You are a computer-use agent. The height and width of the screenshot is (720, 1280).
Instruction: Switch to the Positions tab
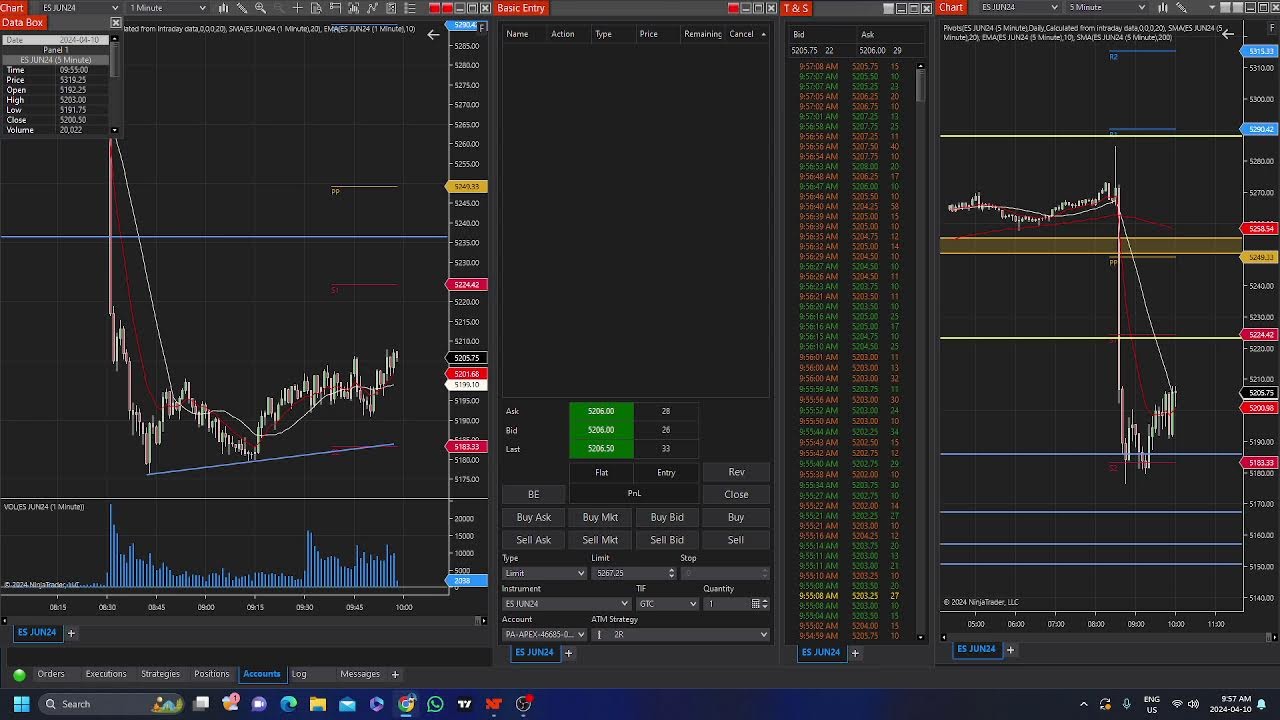click(212, 674)
